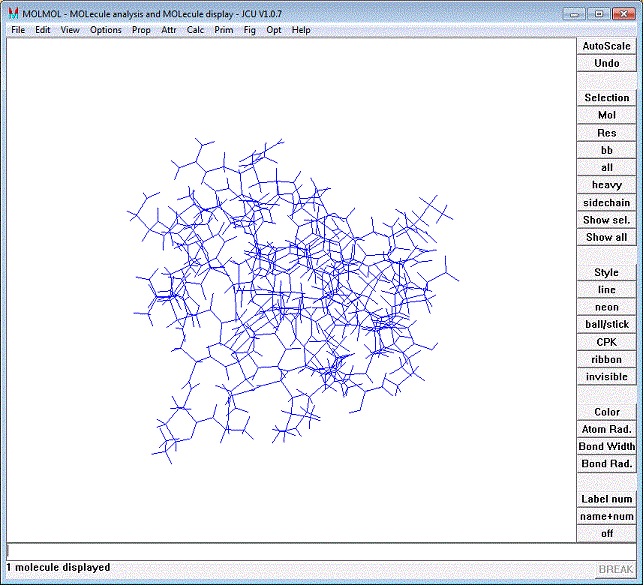Screen dimensions: 643x585
Task: Open the Prop menu
Action: tap(141, 30)
